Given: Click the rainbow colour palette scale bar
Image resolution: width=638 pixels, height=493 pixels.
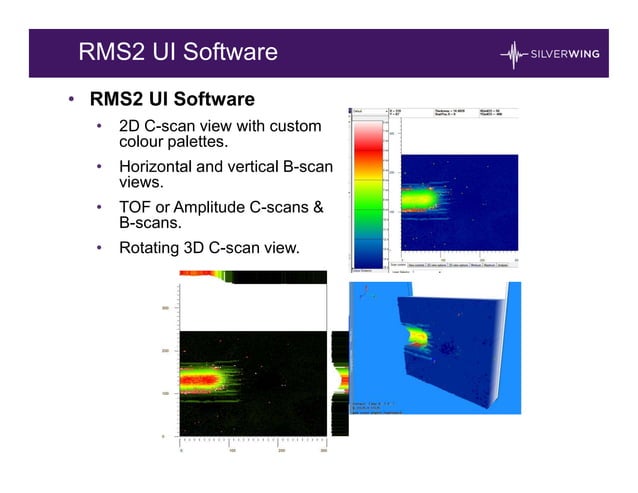Looking at the screenshot, I should 368,194.
